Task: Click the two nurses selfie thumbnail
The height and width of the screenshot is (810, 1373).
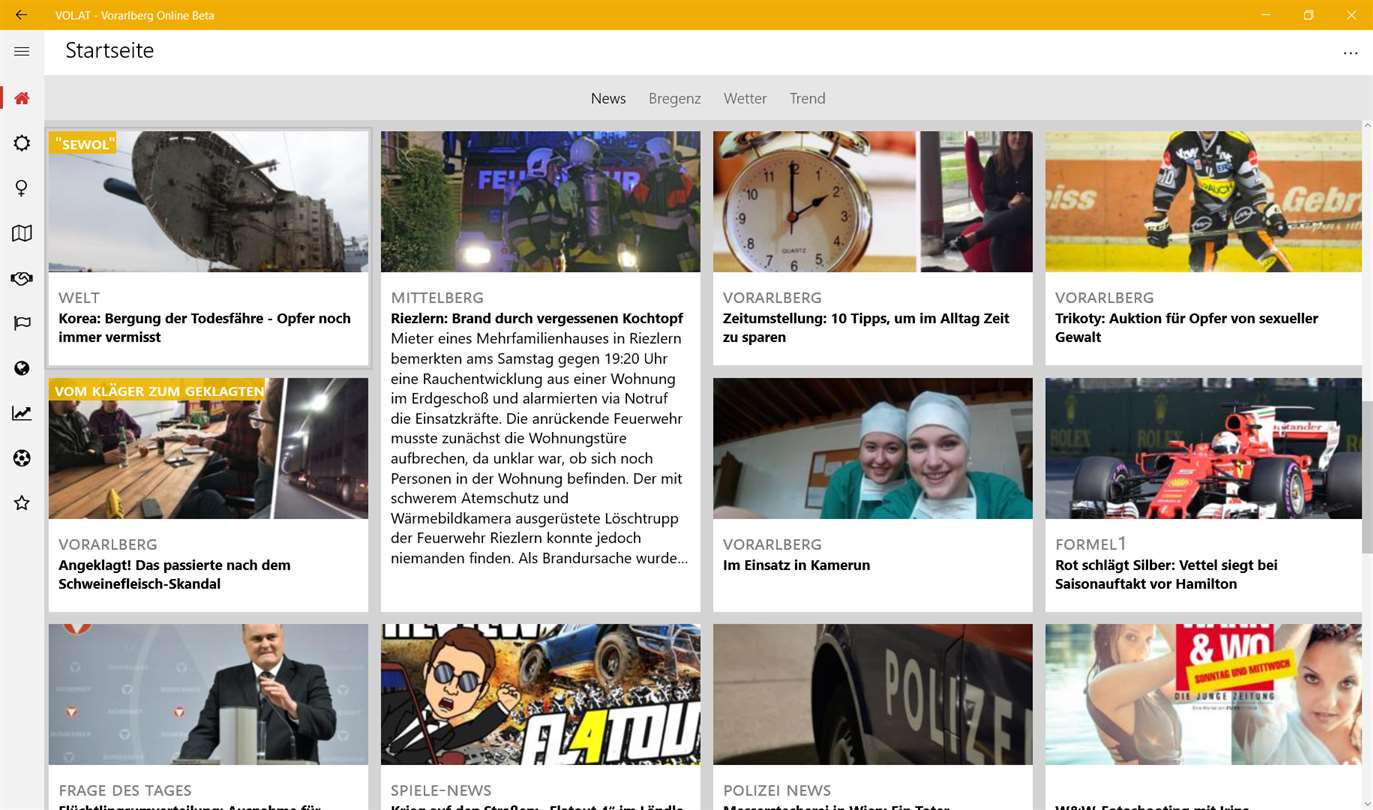Action: (x=873, y=448)
